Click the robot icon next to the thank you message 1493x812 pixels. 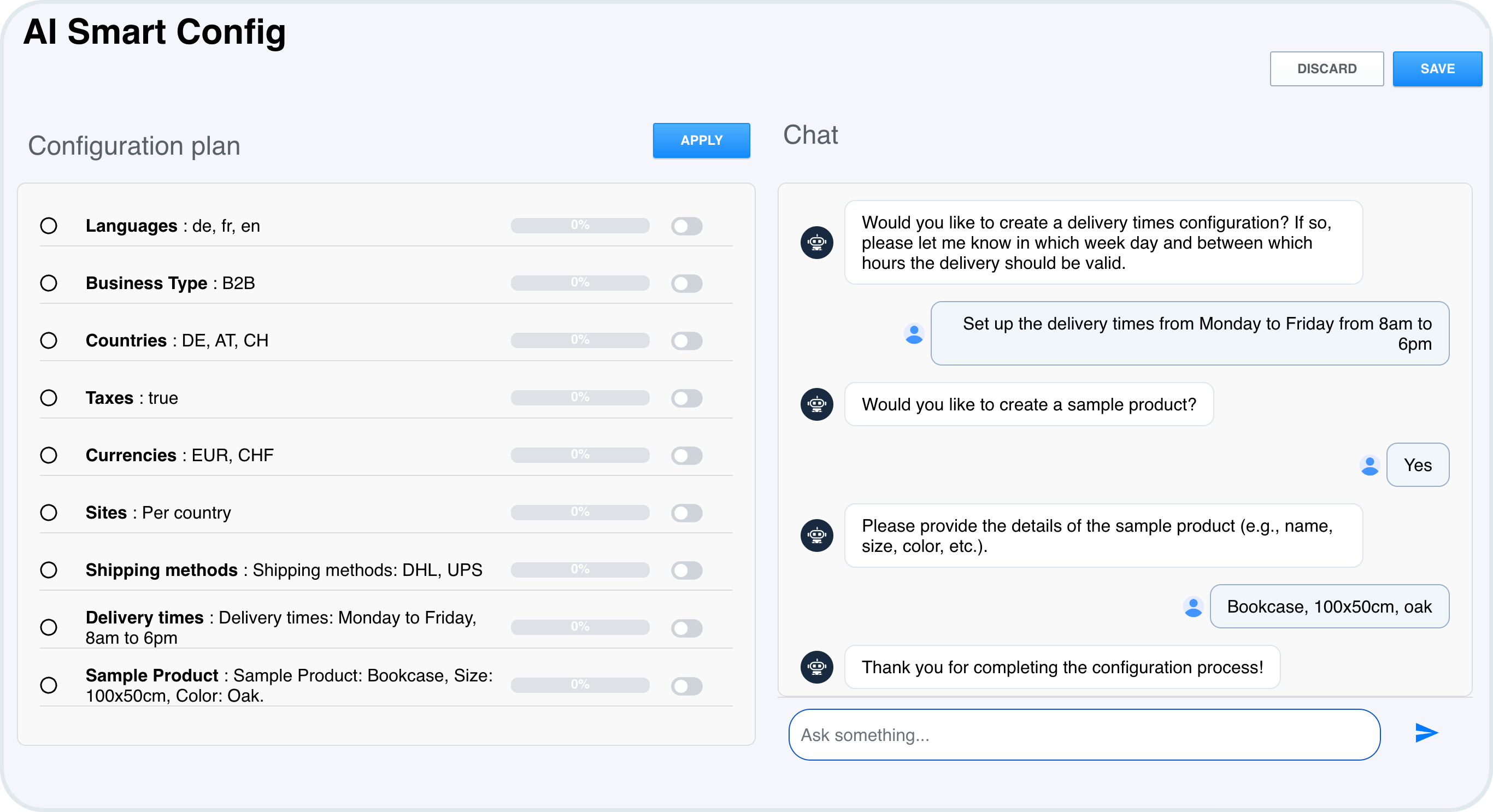point(816,667)
